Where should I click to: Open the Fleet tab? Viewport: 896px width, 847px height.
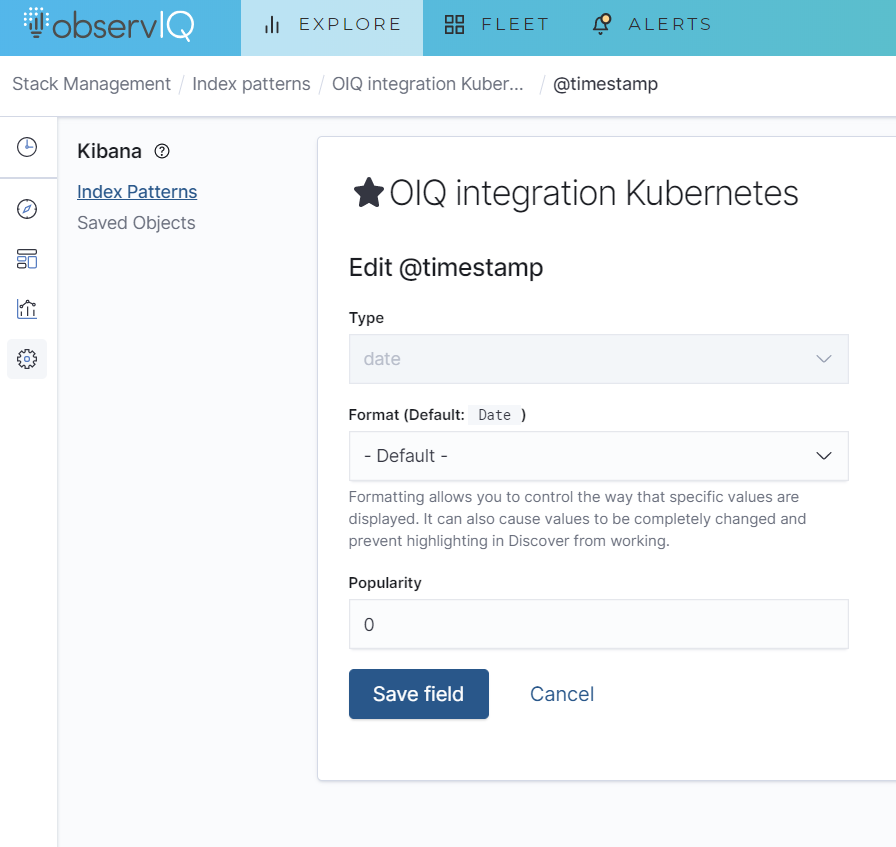click(x=497, y=27)
